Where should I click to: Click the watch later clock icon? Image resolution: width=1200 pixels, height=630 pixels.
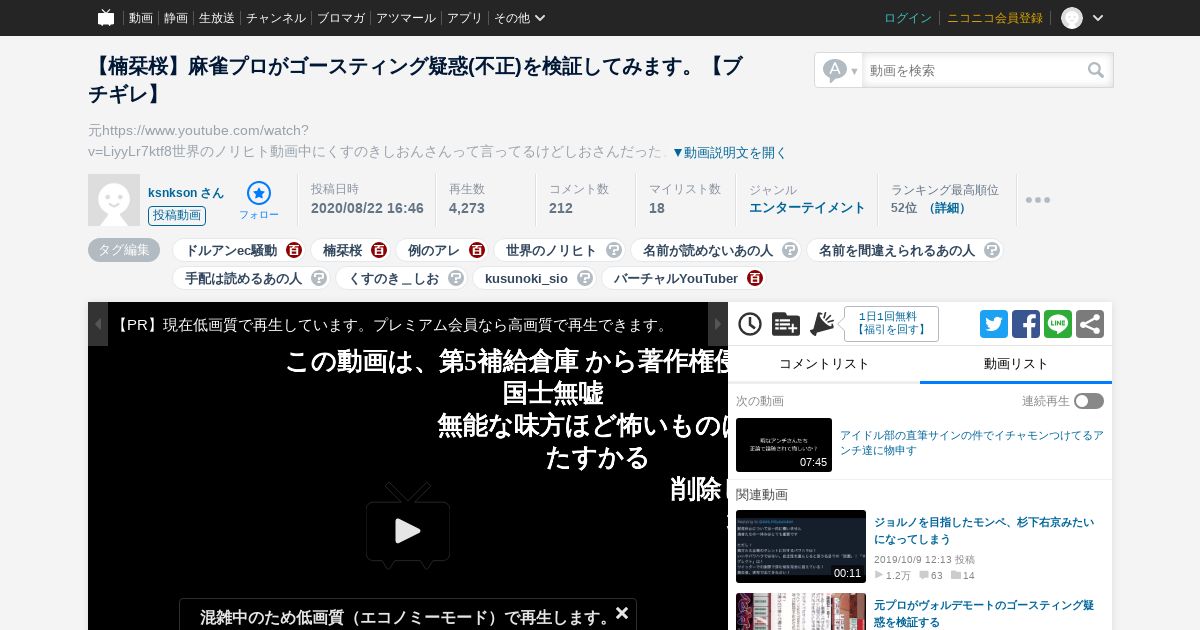750,324
